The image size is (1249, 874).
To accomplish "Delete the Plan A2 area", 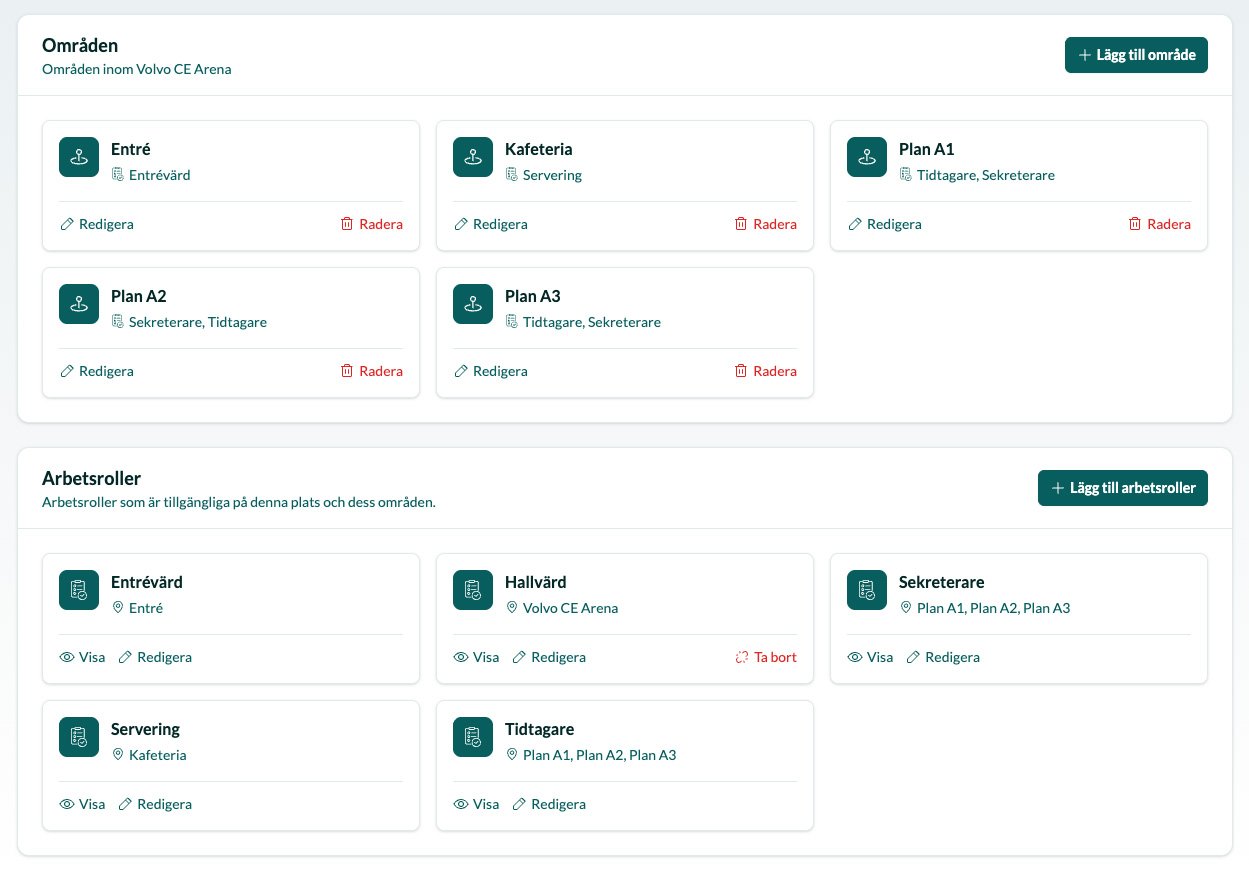I will click(x=371, y=371).
